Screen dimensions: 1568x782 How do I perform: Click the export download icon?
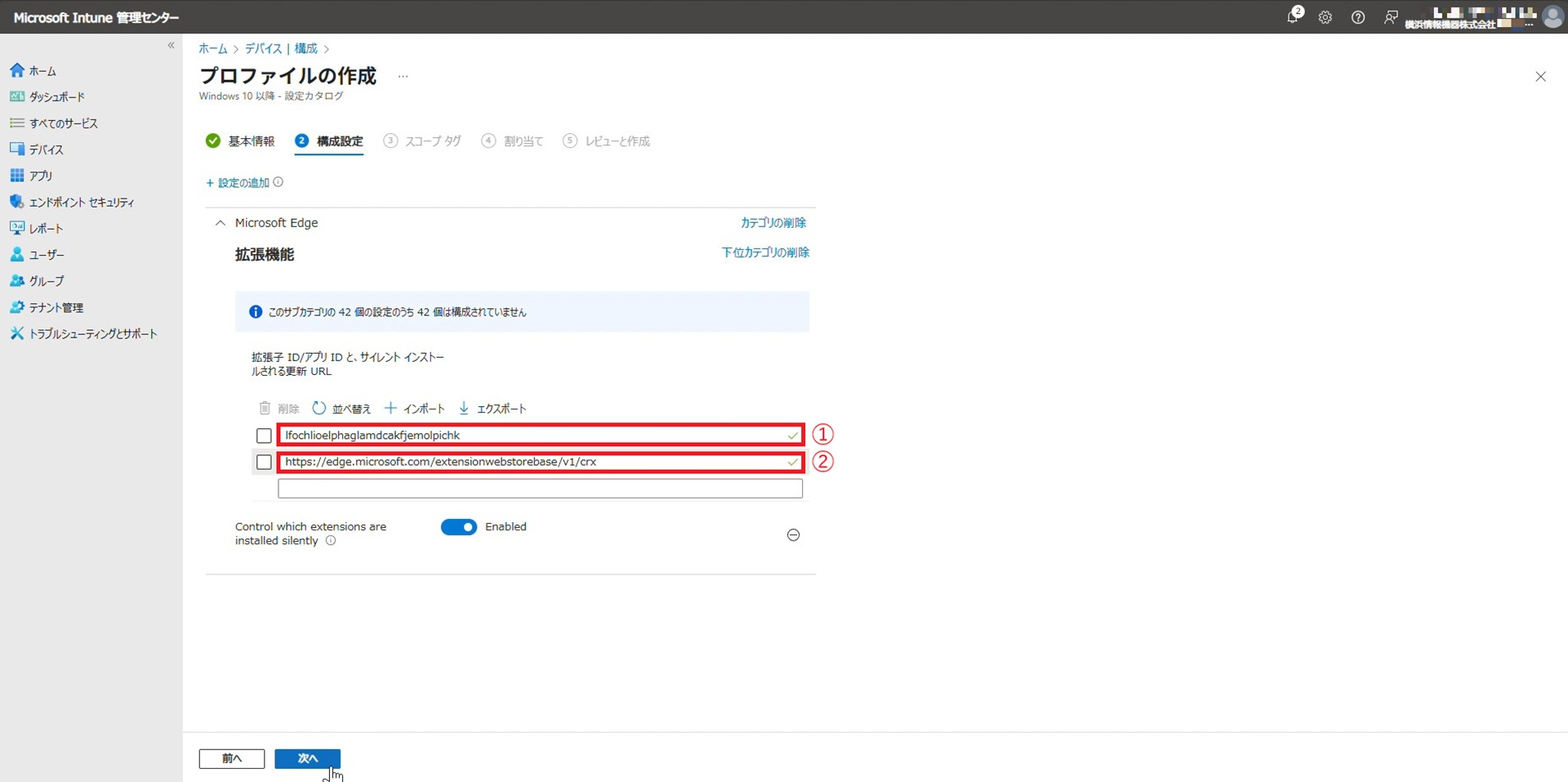point(464,408)
